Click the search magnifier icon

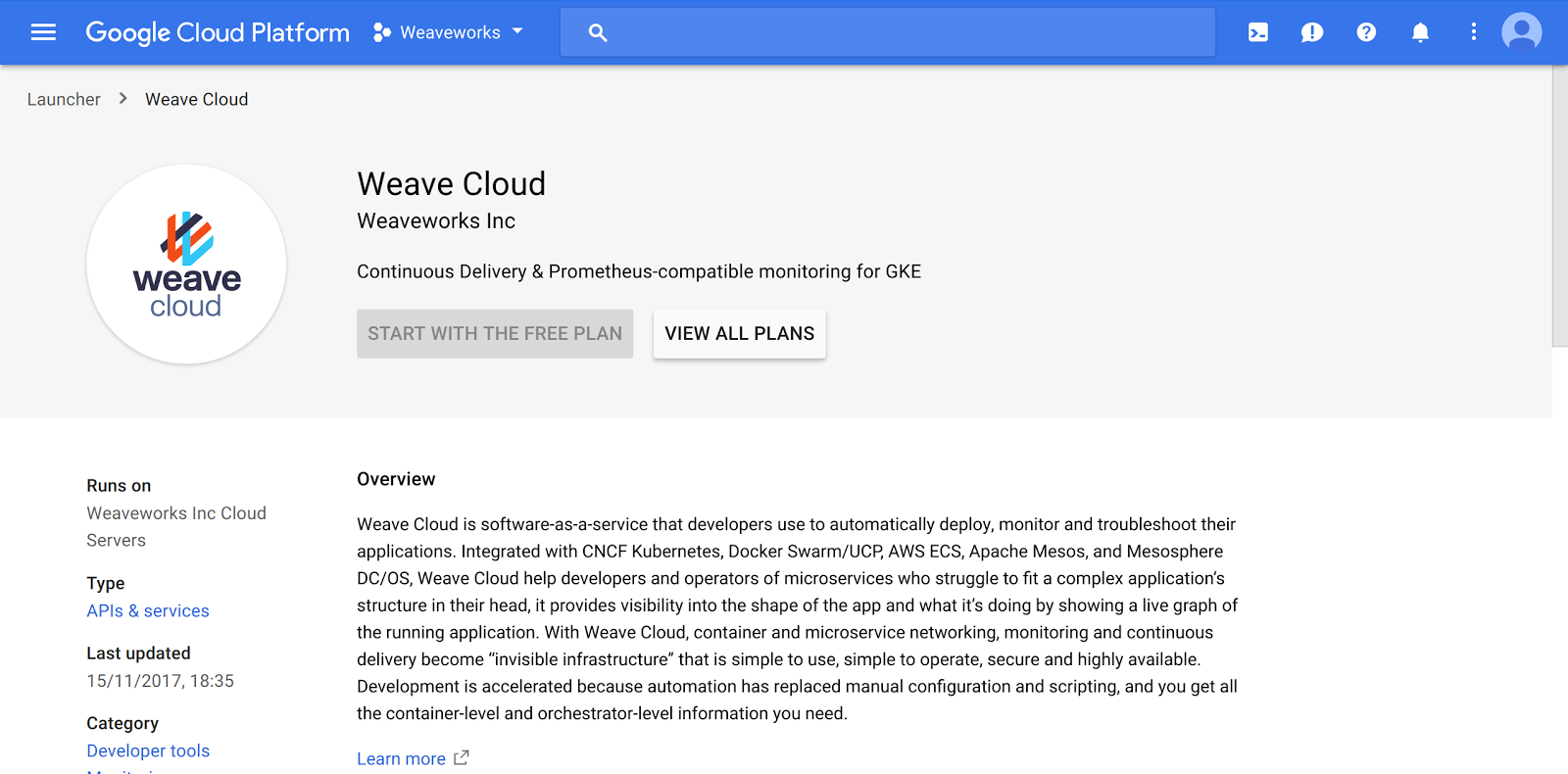click(598, 32)
